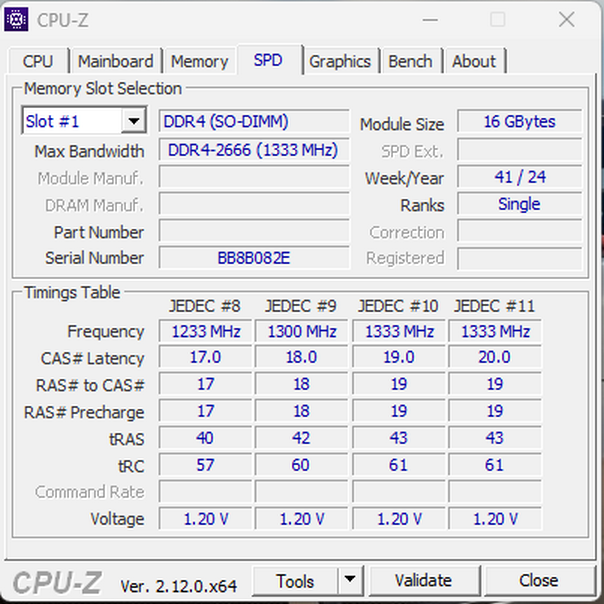Click the CPU-Z app icon in title bar
Screen dimensions: 604x604
[x=16, y=18]
